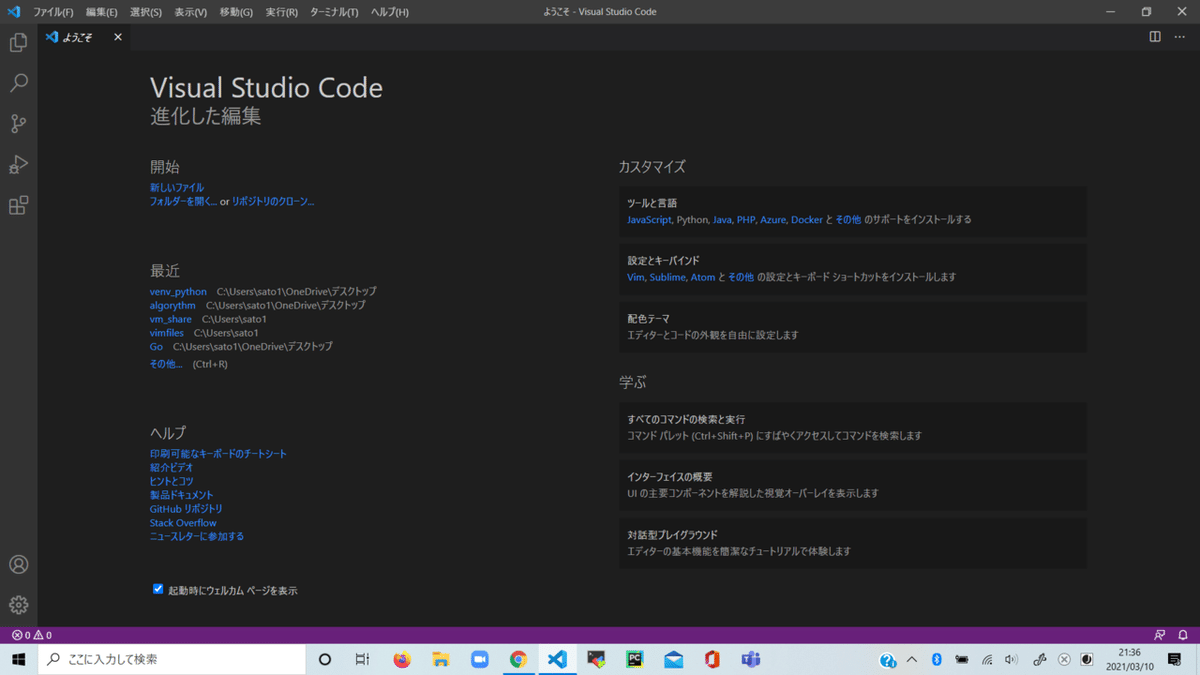The width and height of the screenshot is (1200, 675).
Task: Open the インターフェイスの概要 card
Action: point(852,485)
